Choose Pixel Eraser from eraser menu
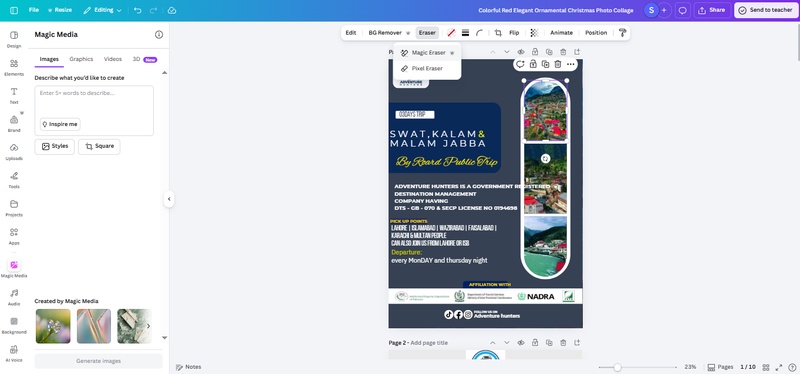This screenshot has height=374, width=800. click(428, 68)
